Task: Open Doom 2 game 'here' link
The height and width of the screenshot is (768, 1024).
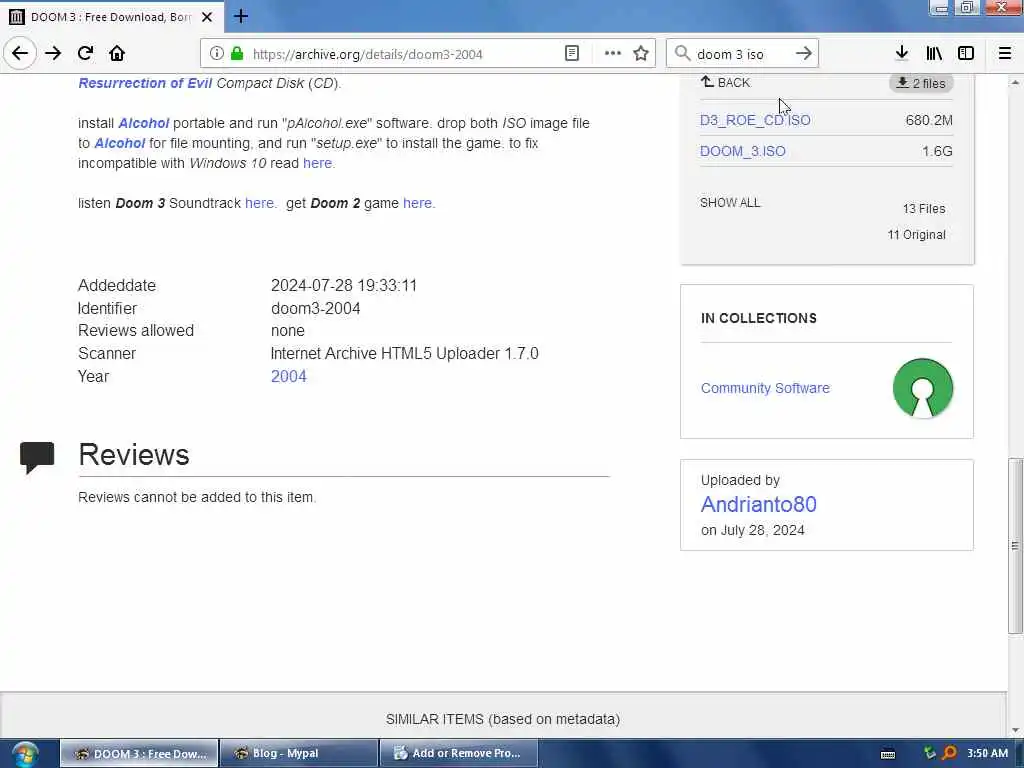Action: pyautogui.click(x=417, y=203)
